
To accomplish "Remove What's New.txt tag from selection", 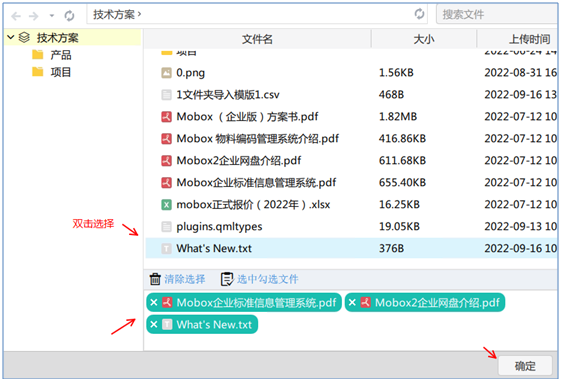I will coord(154,325).
